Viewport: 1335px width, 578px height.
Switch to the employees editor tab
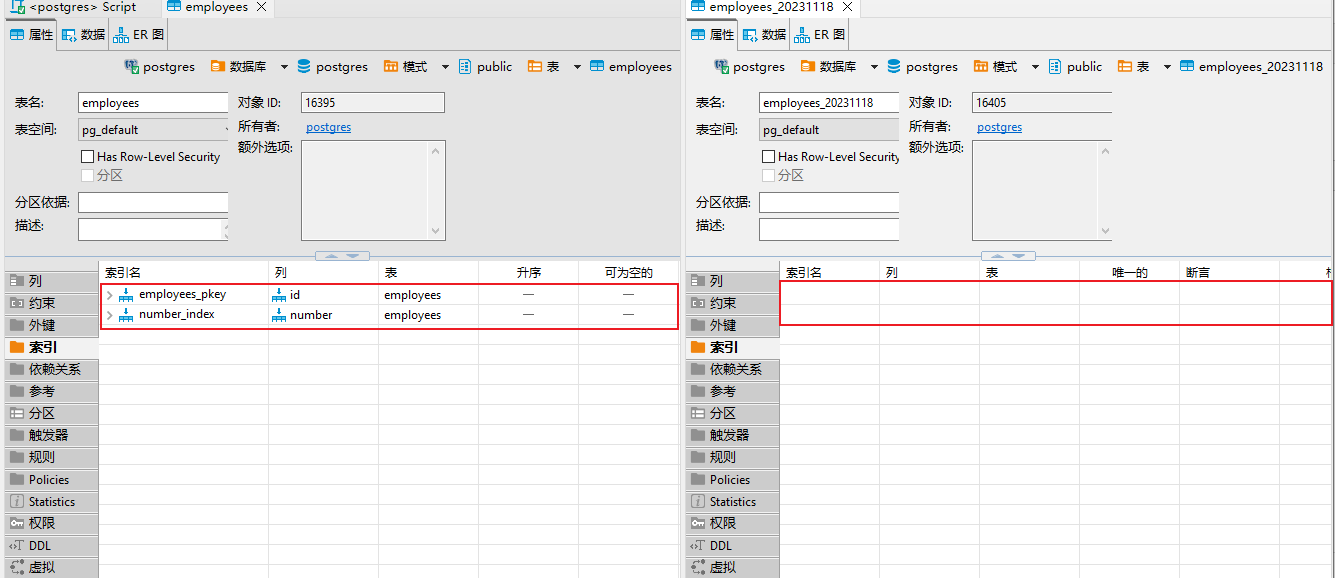coord(216,7)
